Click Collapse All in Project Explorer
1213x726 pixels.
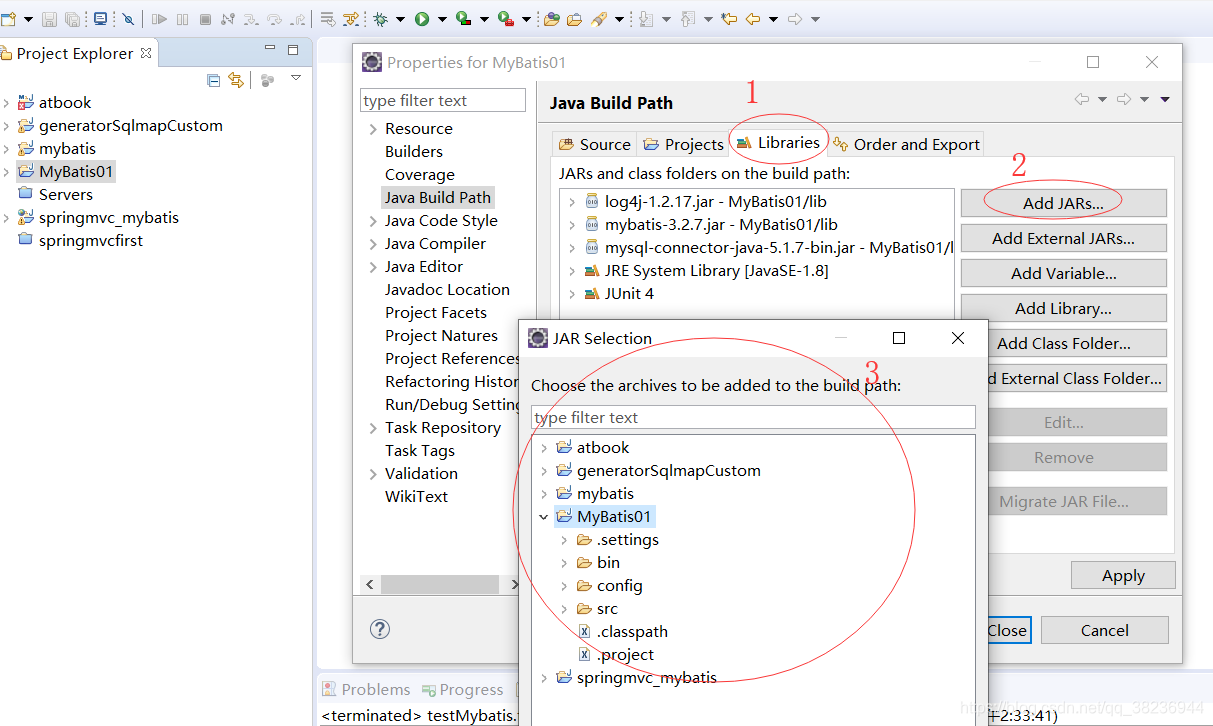pyautogui.click(x=213, y=80)
